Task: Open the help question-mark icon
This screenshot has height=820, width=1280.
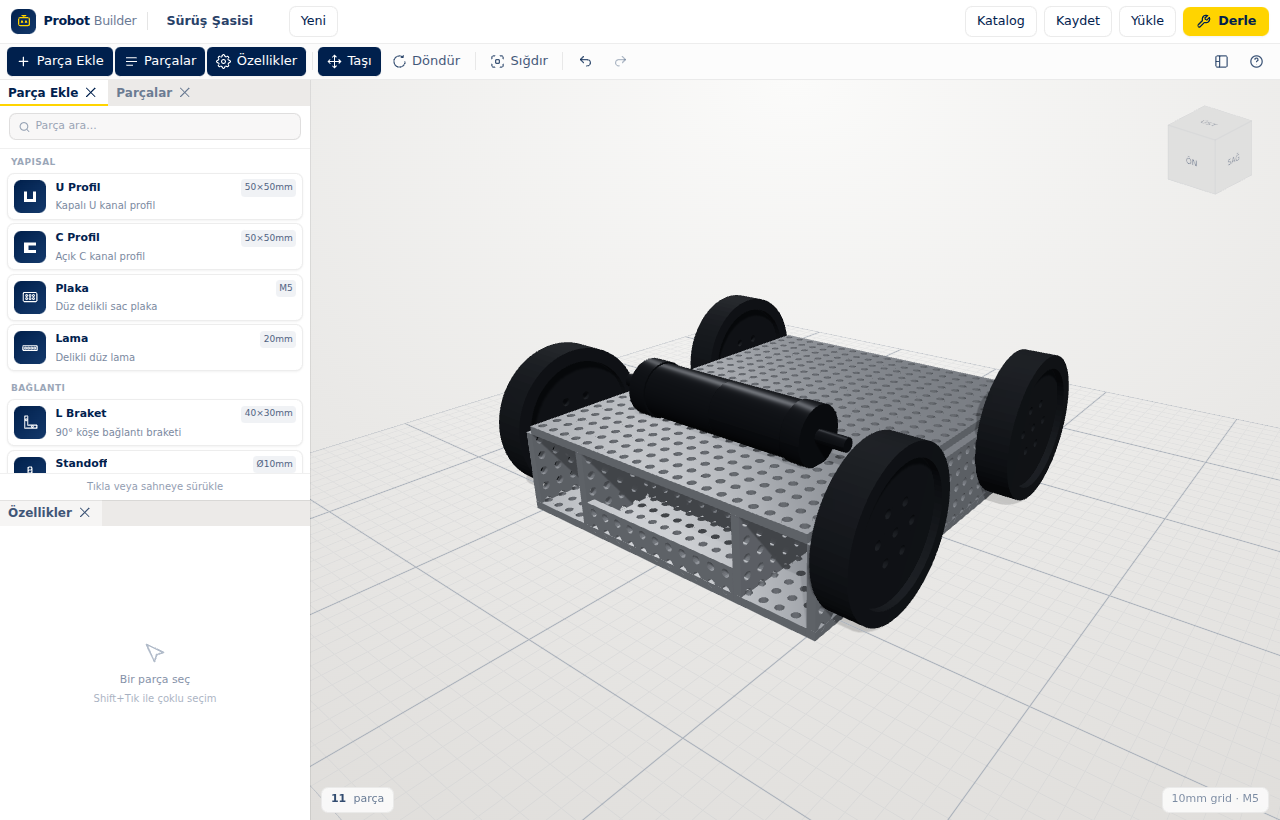Action: 1256,61
